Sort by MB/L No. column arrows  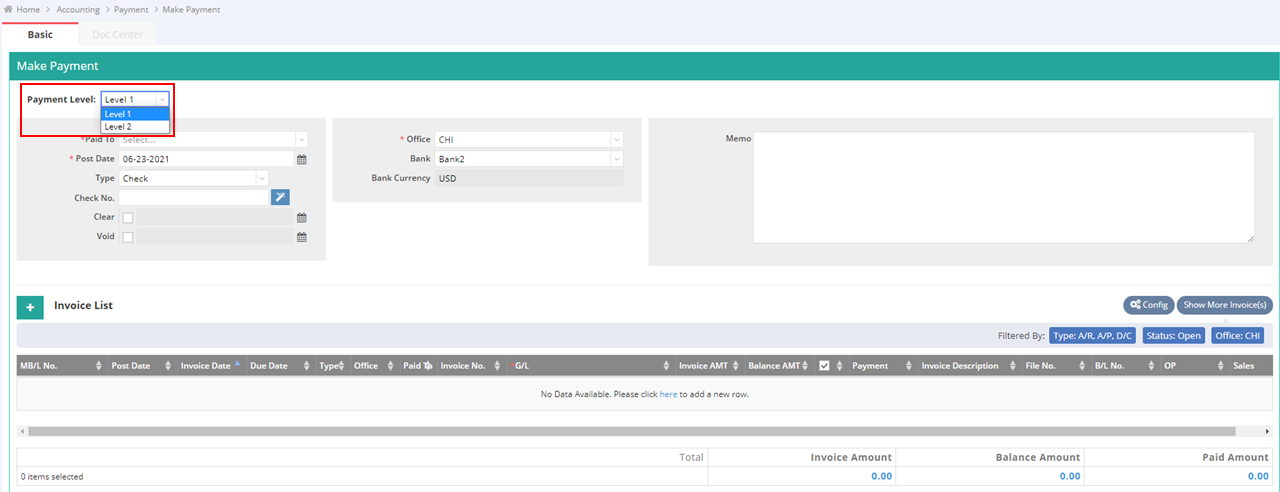point(98,366)
